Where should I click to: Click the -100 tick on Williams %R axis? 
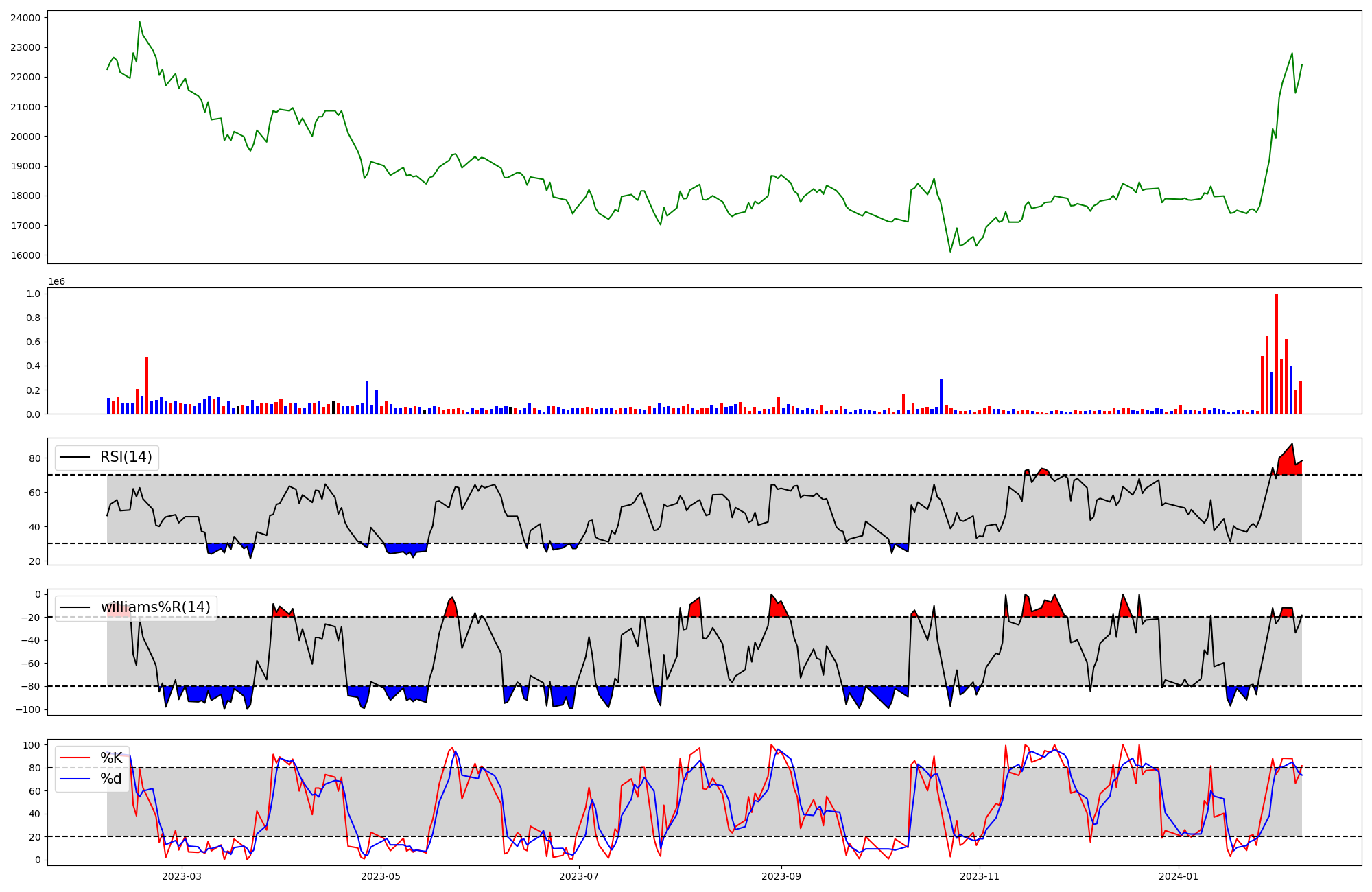(29, 709)
